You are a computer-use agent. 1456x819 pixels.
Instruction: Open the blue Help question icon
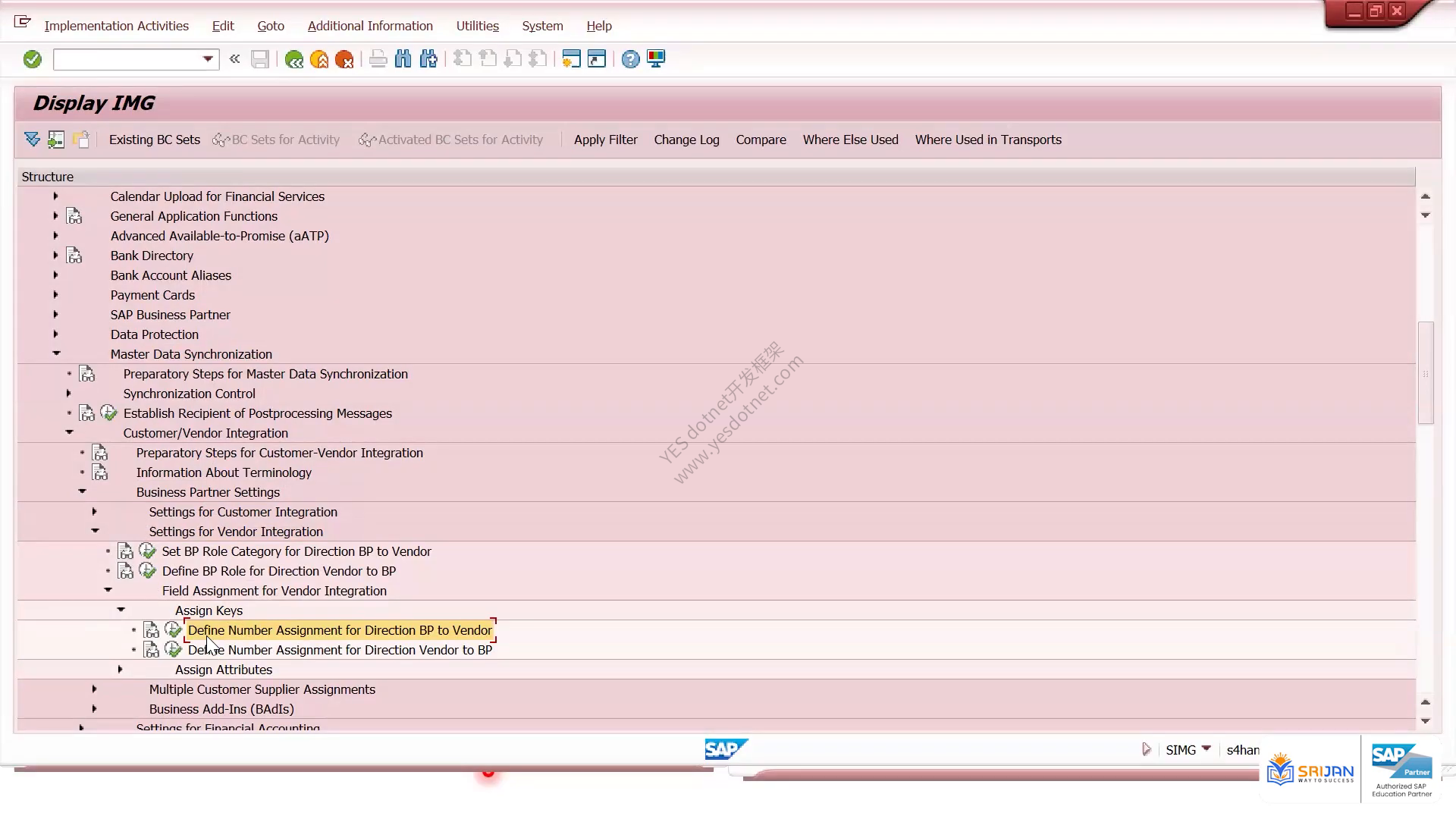pos(630,59)
